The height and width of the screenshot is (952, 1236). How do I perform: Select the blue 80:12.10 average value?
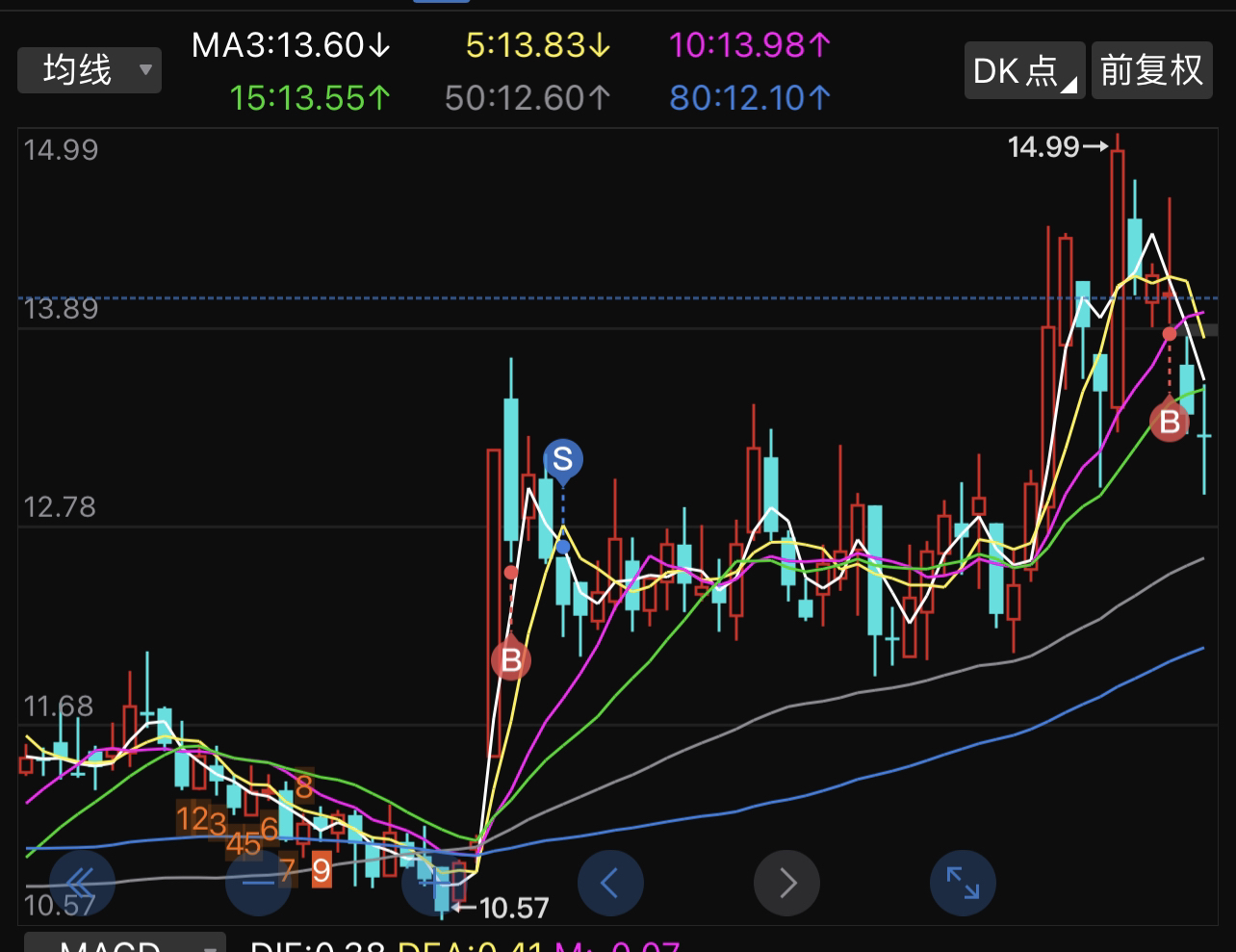[750, 97]
